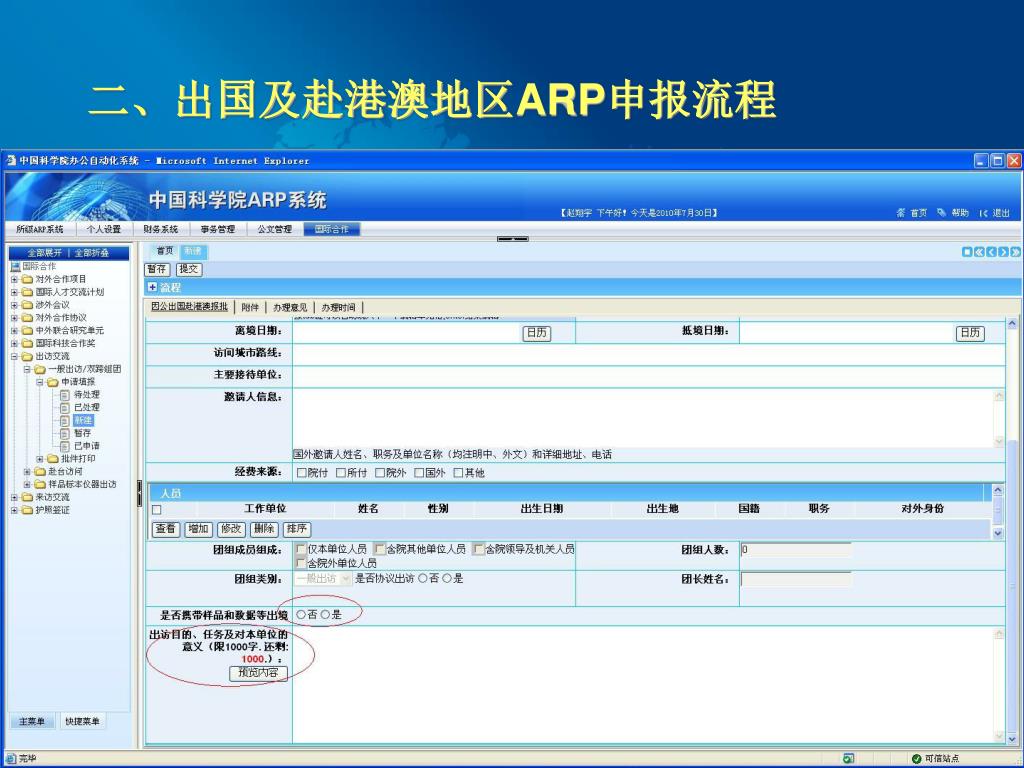
Task: Click the folder icon of 护照签证
Action: (x=27, y=510)
